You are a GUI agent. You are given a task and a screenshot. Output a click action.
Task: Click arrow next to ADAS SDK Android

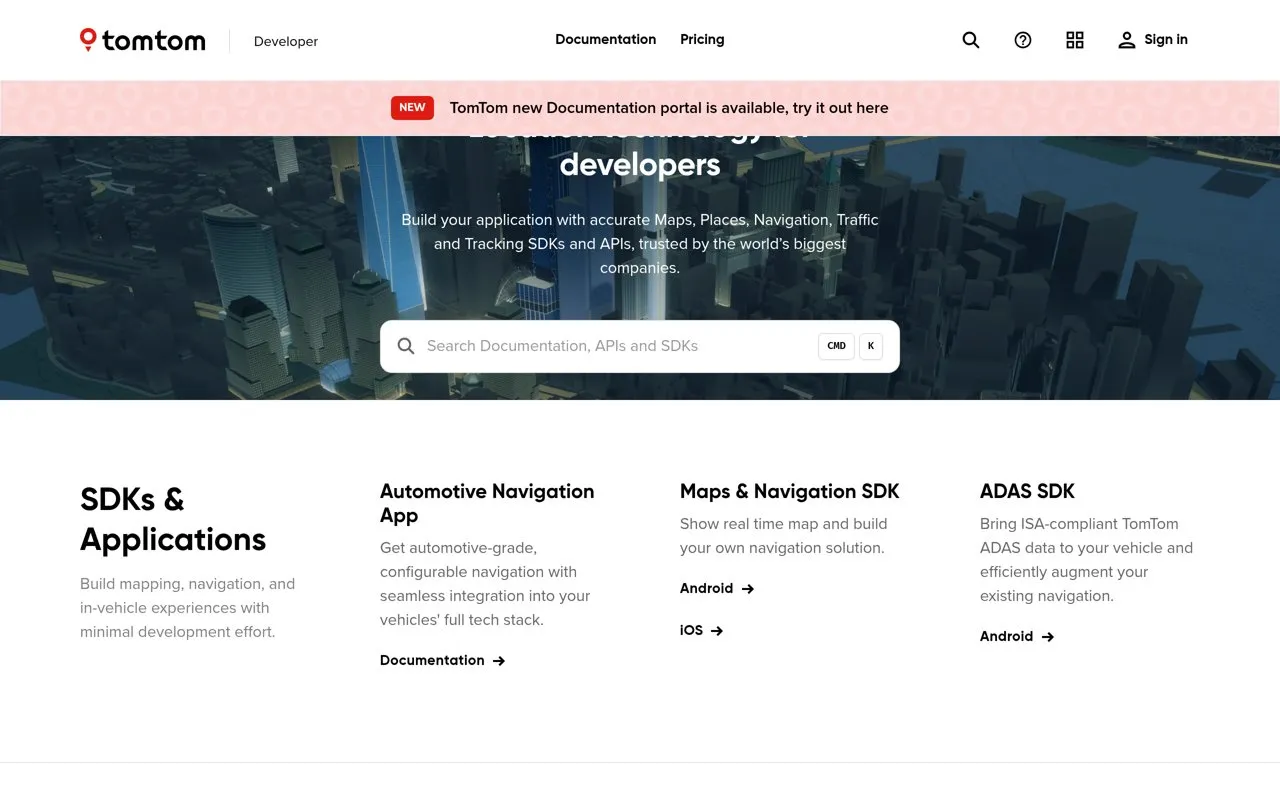tap(1048, 637)
